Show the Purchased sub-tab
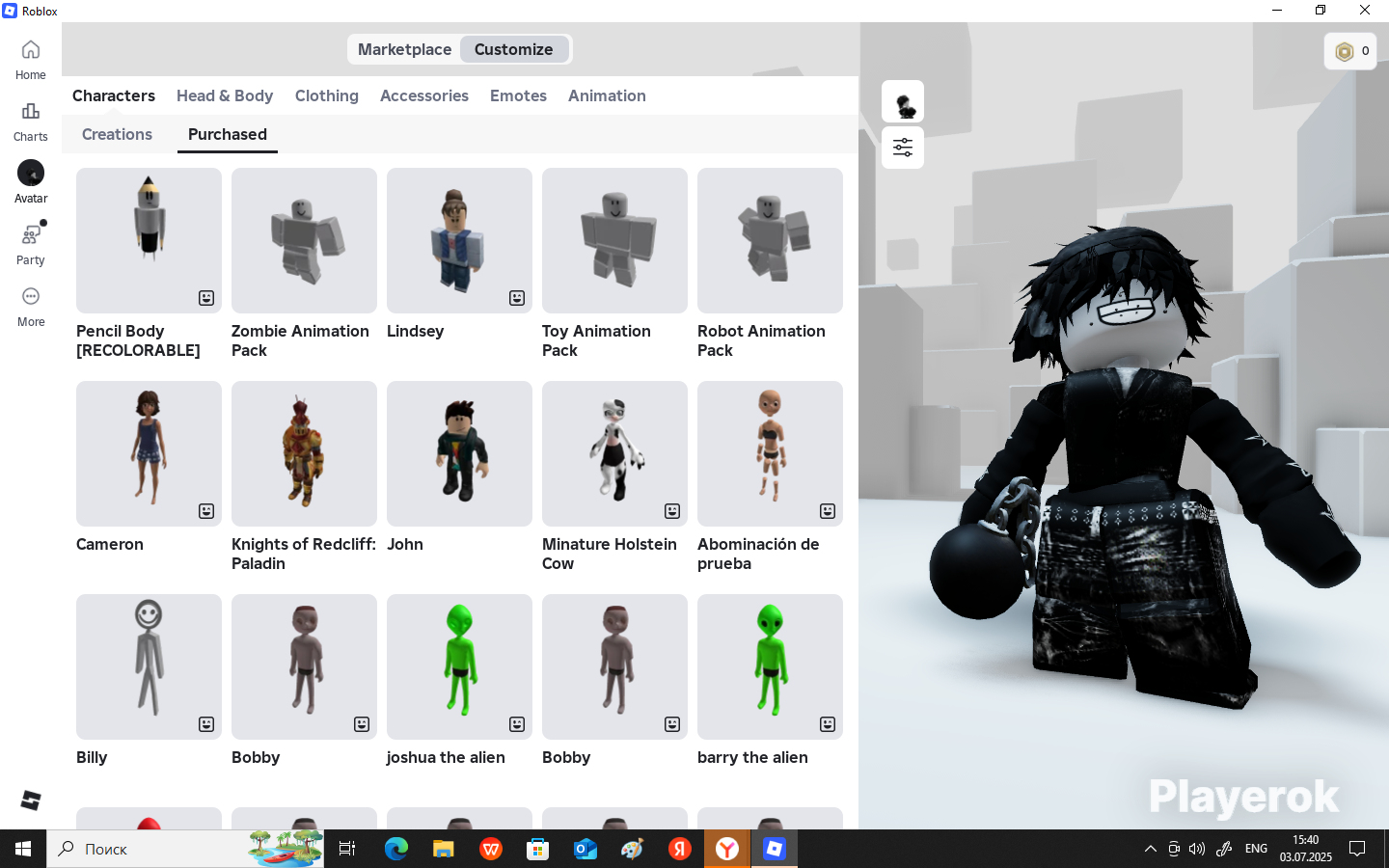 tap(228, 134)
